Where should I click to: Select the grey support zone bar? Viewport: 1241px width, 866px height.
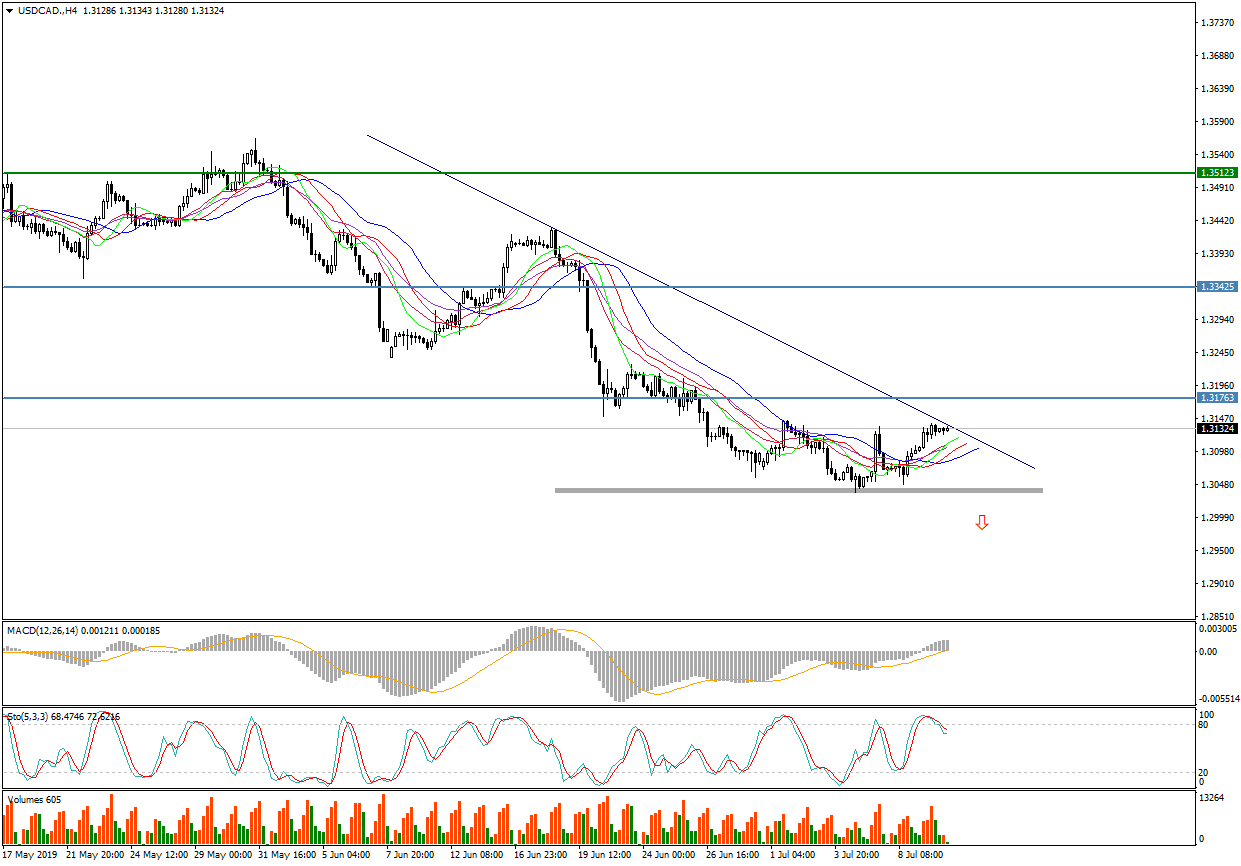798,490
